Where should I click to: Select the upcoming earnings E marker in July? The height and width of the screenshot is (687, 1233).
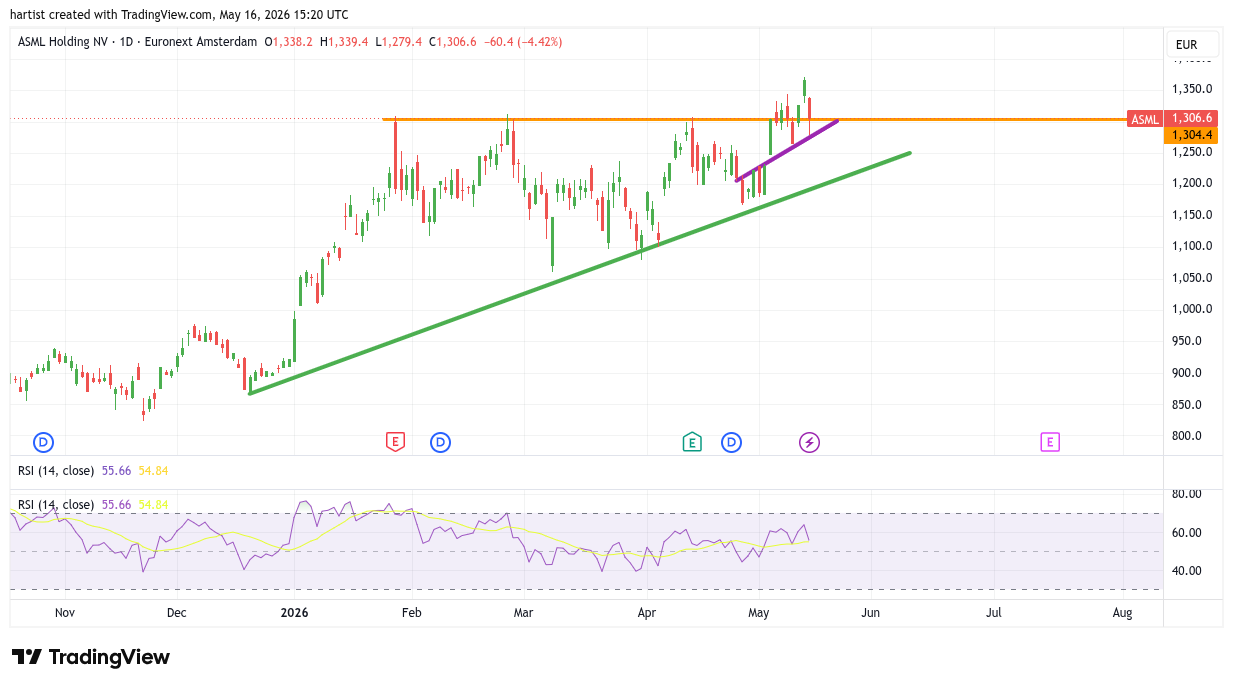1049,442
